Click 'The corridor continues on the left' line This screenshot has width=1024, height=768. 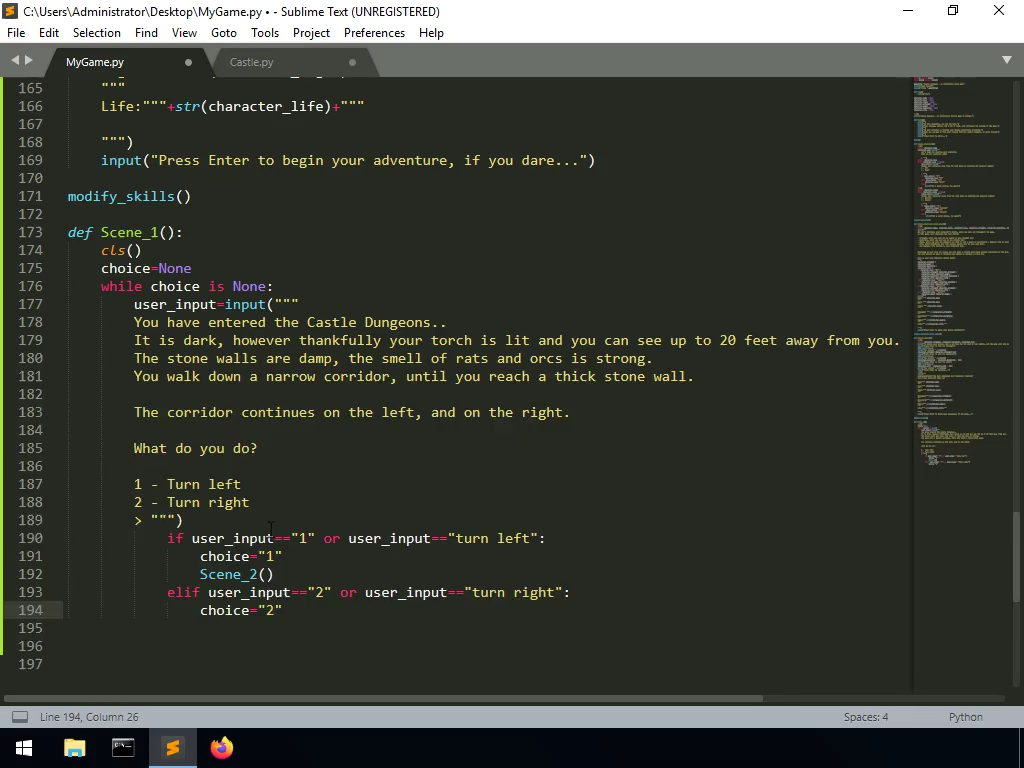(351, 412)
